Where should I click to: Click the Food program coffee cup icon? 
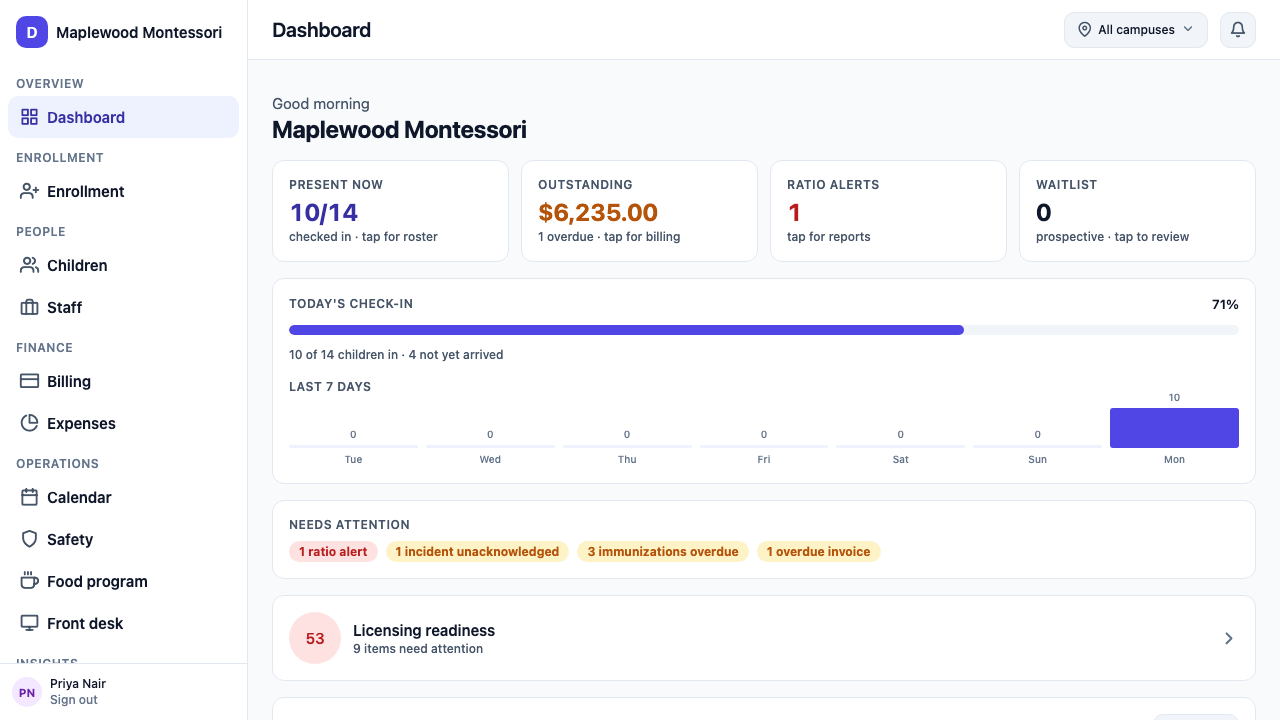[29, 581]
